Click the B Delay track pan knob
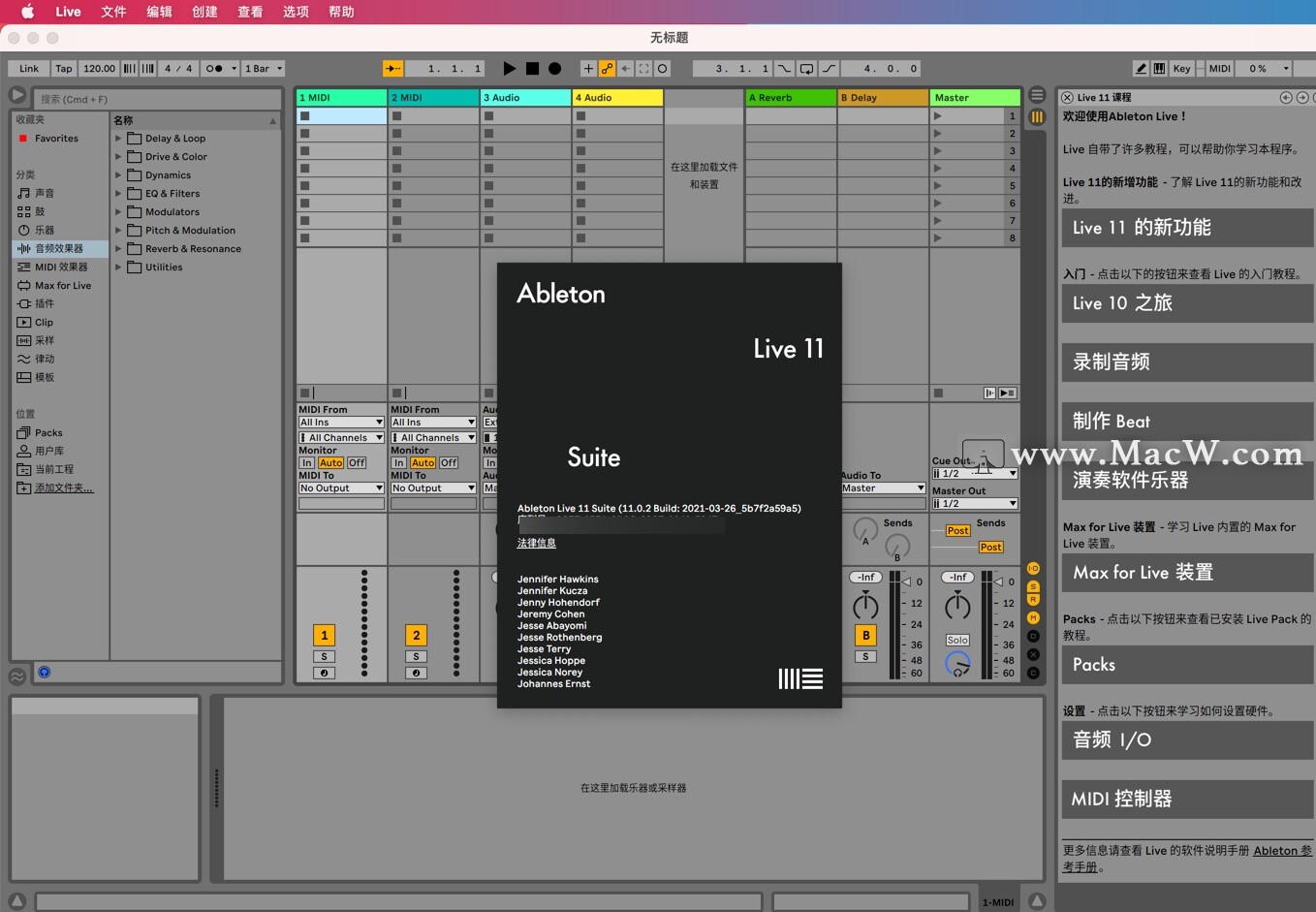1316x912 pixels. coord(865,607)
